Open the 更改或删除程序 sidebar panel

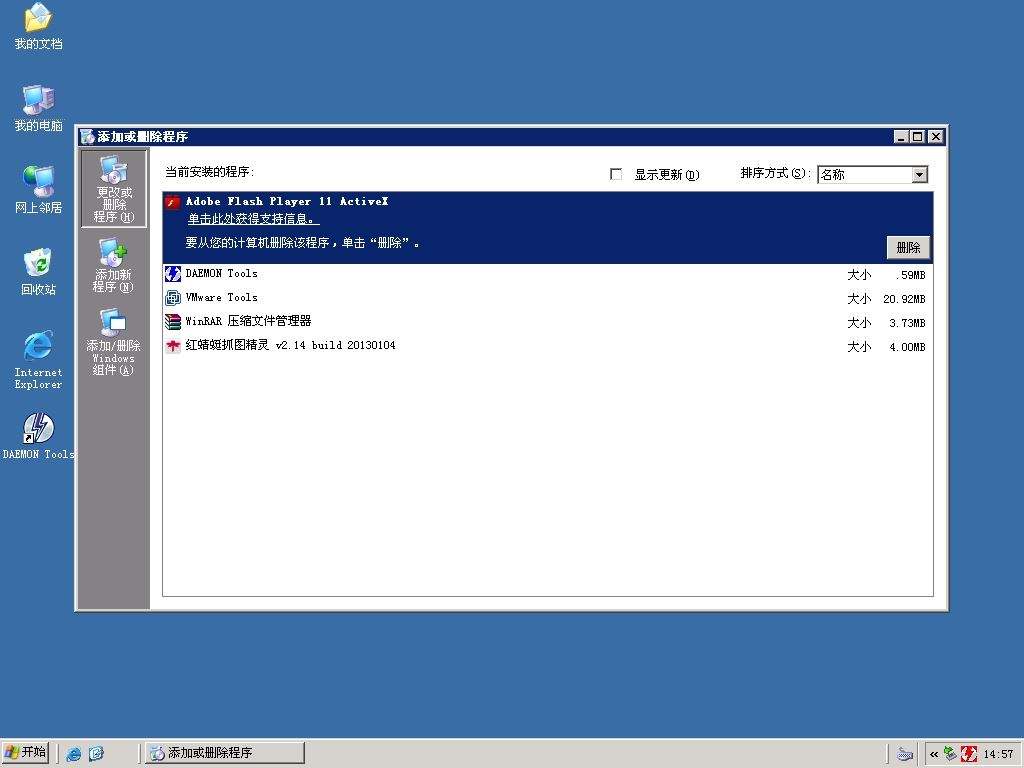tap(114, 188)
